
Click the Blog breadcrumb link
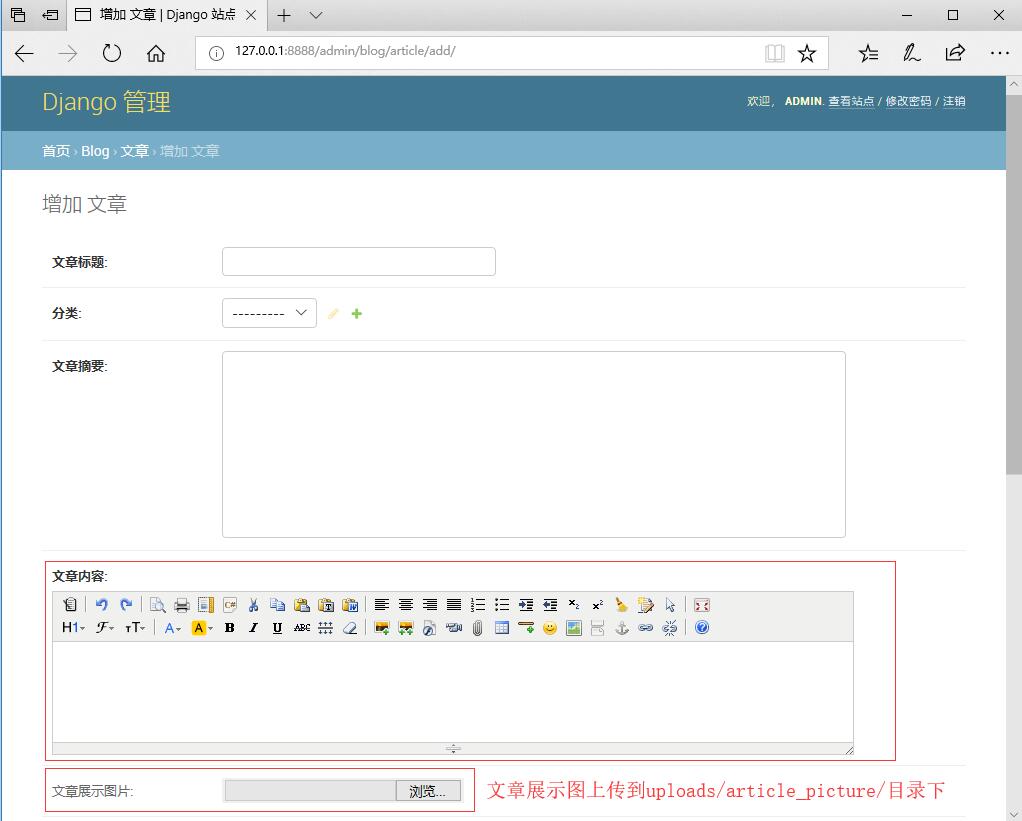(x=95, y=151)
